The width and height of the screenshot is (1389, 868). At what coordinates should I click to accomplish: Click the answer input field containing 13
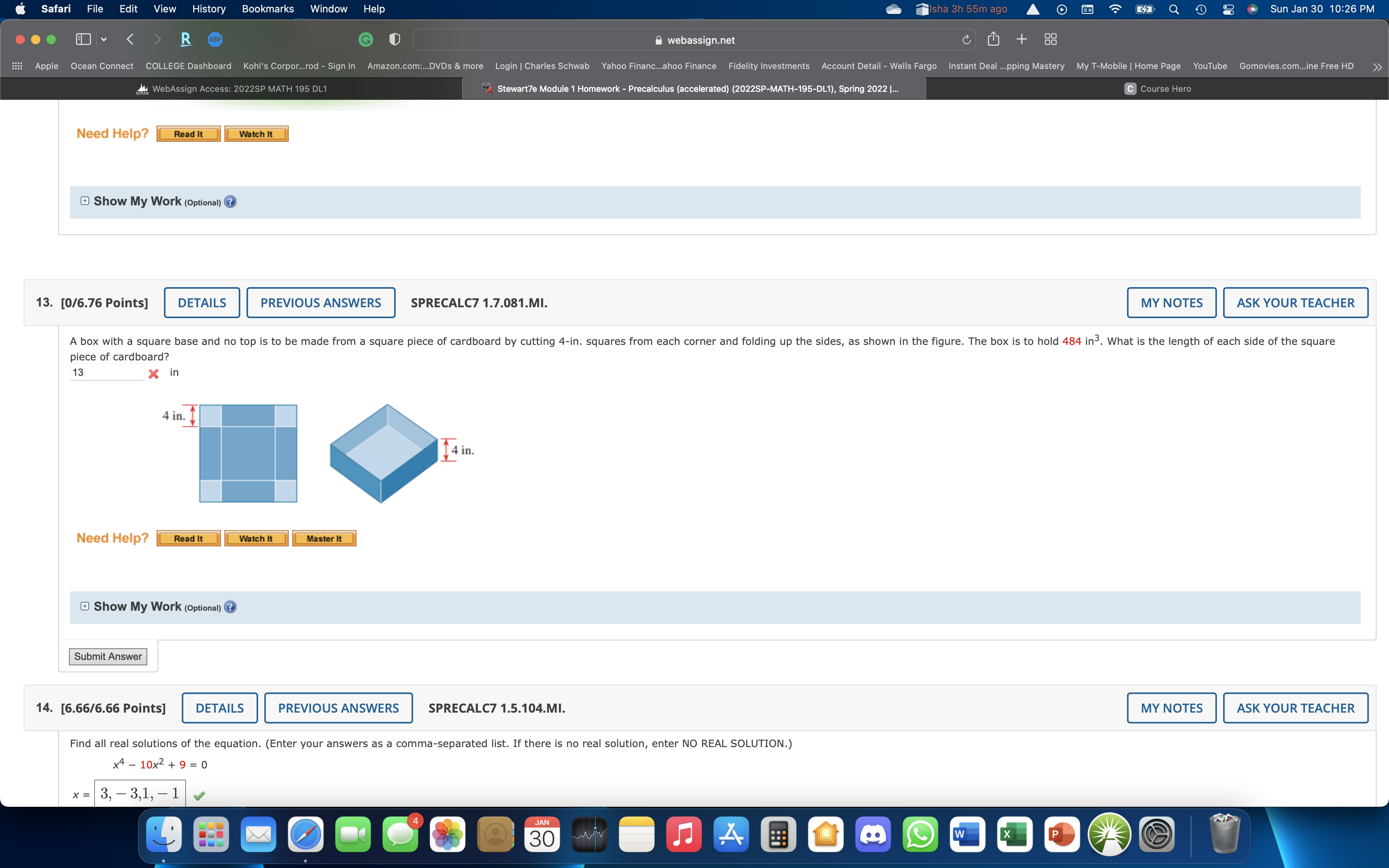click(x=107, y=372)
